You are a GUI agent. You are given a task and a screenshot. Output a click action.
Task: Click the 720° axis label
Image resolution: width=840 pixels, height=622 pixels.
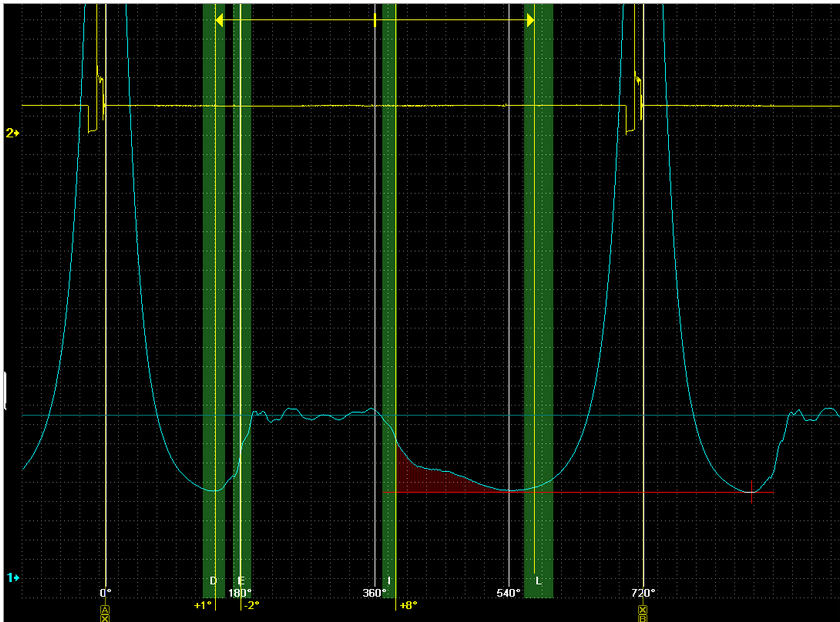[x=643, y=593]
